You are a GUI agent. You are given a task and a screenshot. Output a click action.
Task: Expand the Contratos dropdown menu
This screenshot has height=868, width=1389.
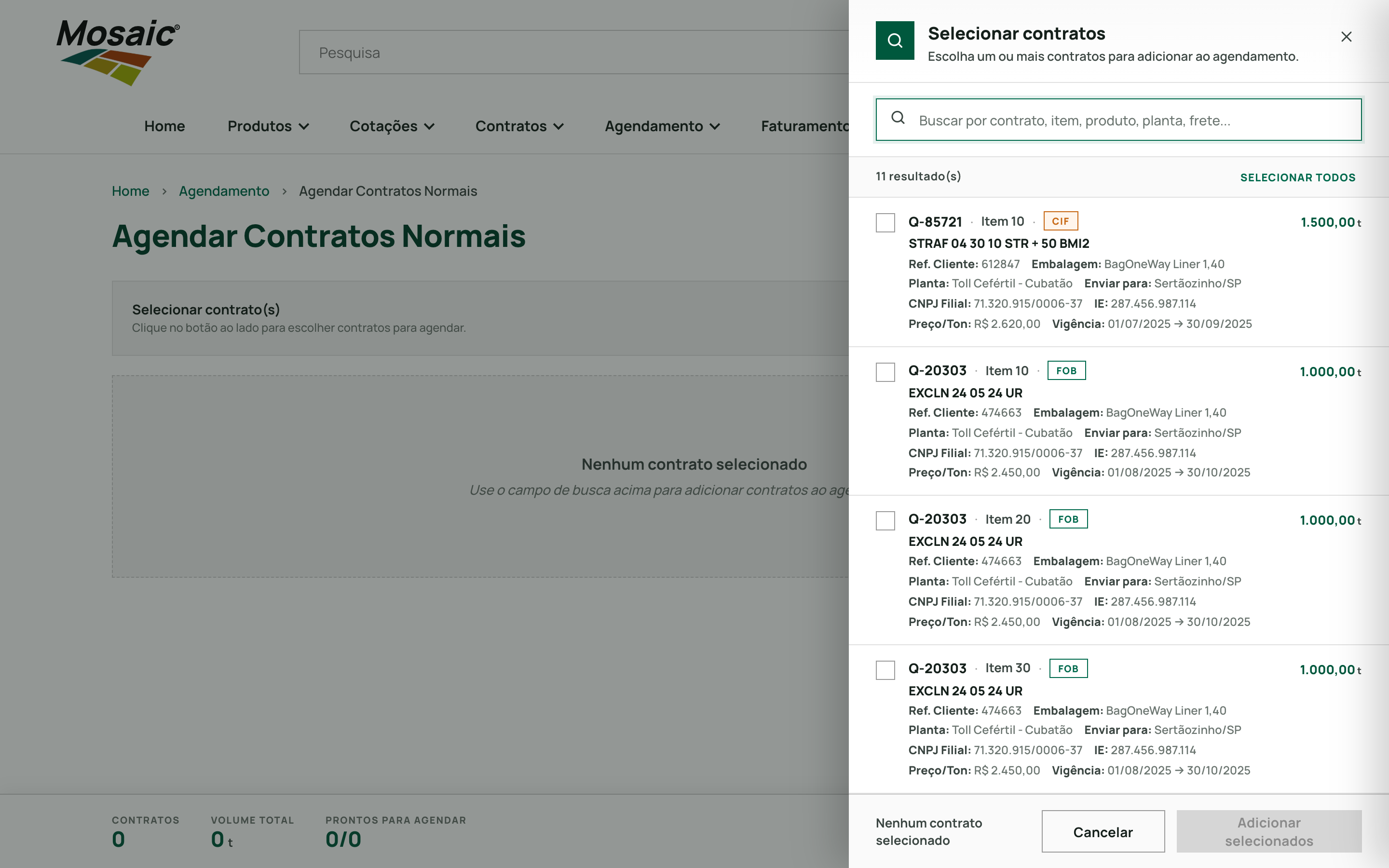pos(519,126)
